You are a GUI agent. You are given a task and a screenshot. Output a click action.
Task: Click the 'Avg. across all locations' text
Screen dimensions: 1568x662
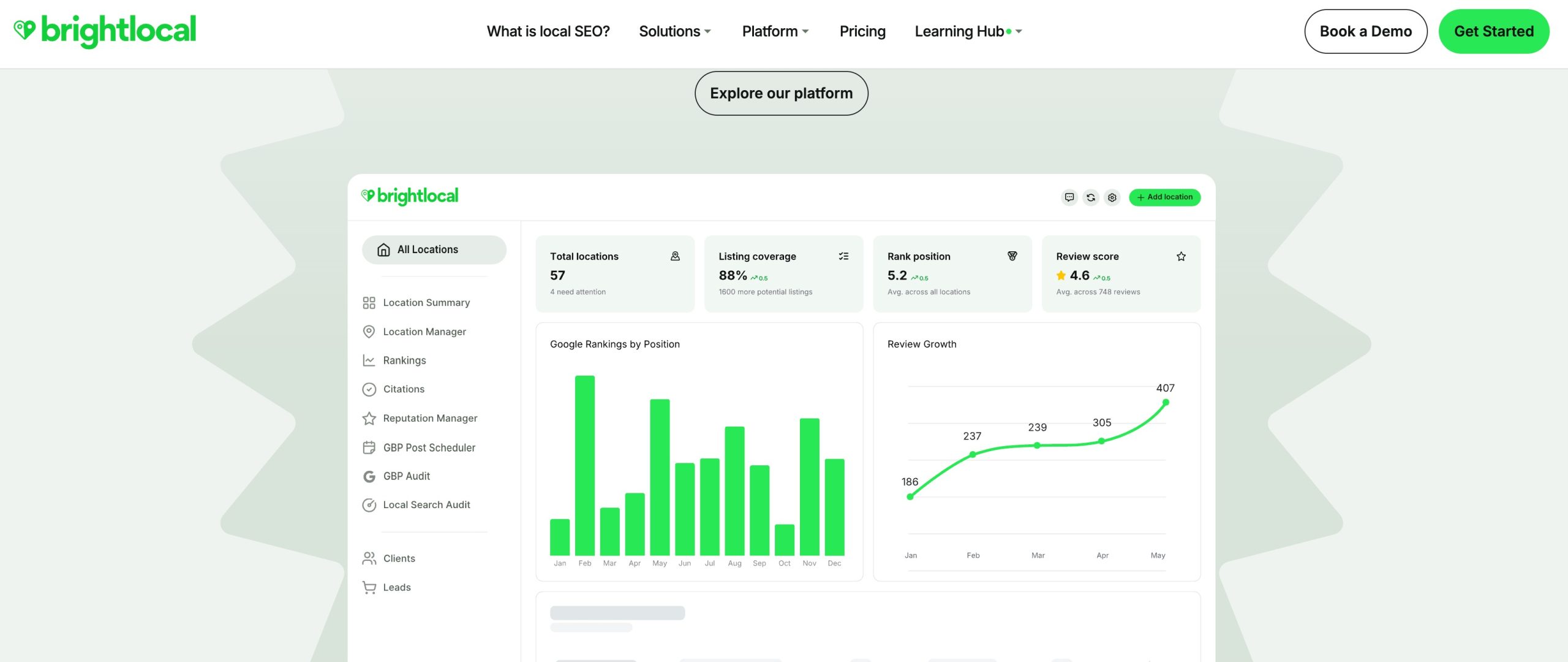929,292
